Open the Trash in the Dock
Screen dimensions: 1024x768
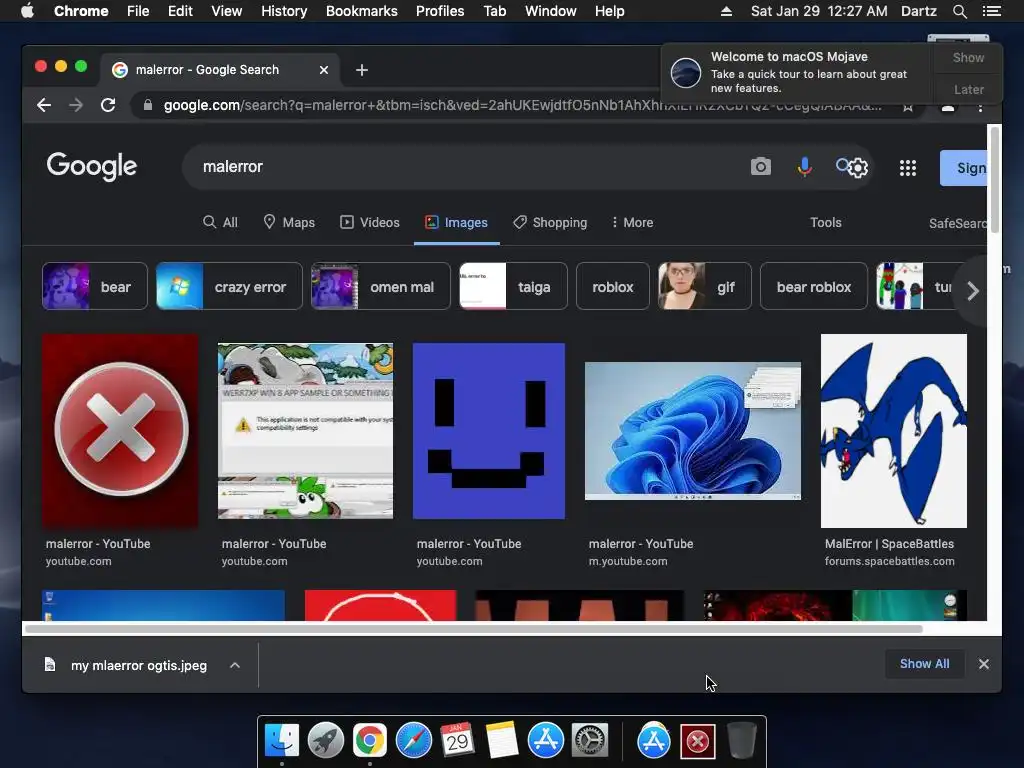pyautogui.click(x=742, y=741)
